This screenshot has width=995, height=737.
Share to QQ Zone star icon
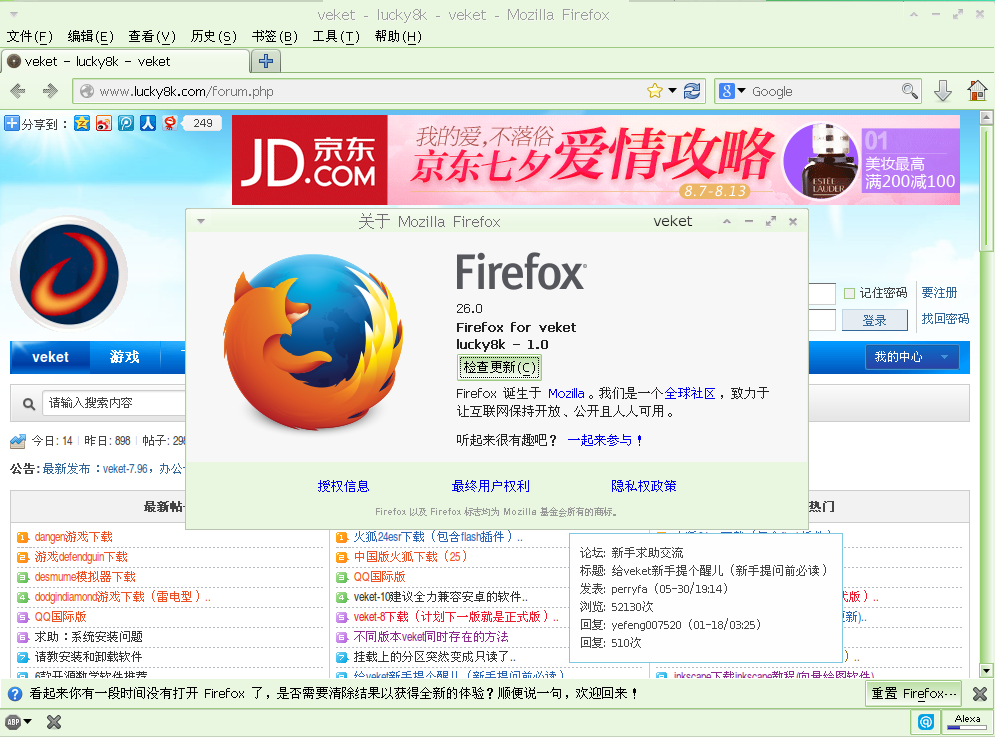coord(82,123)
